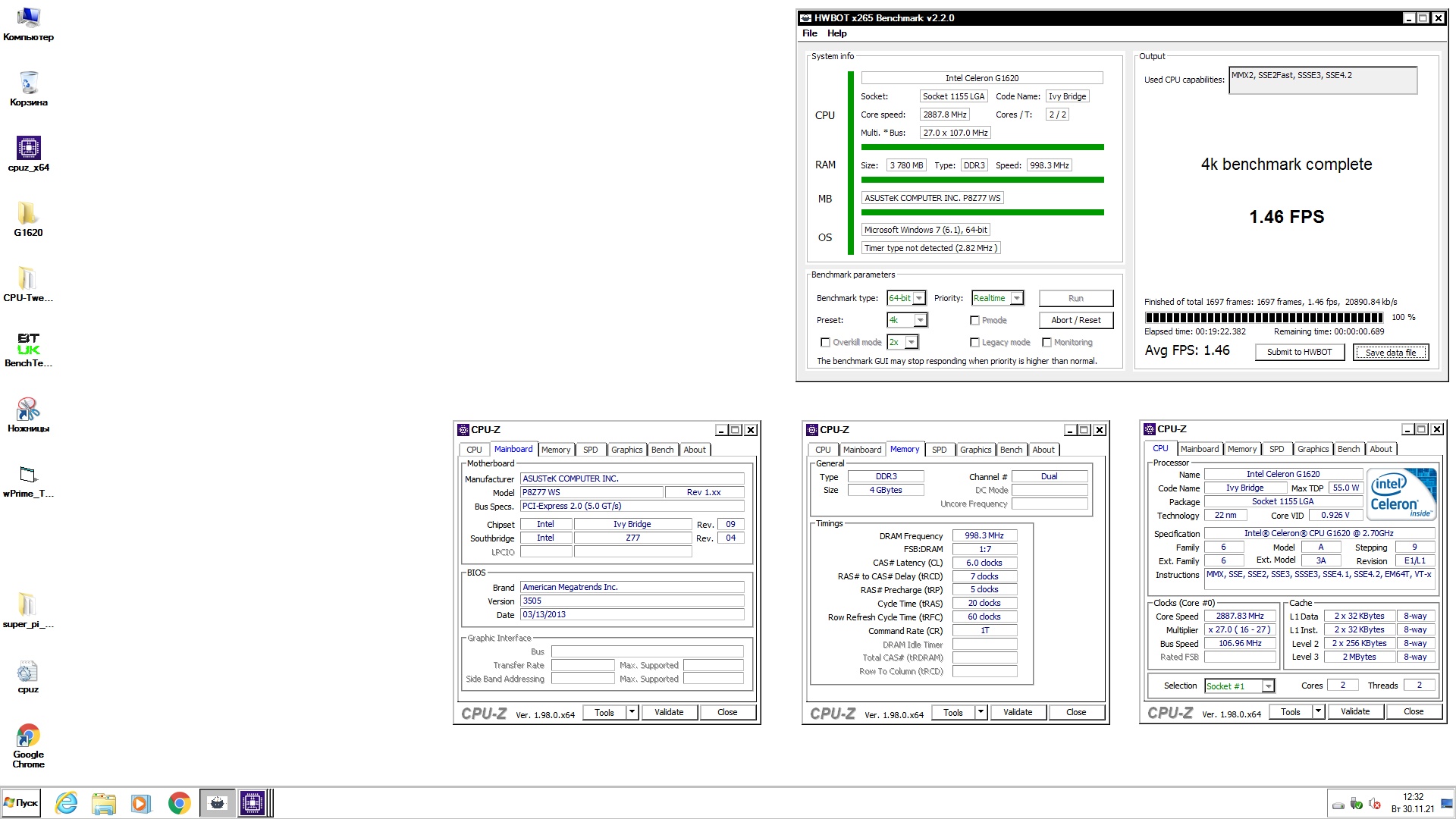Click the show desktop tray icon
This screenshot has height=819, width=1456.
[x=1448, y=803]
